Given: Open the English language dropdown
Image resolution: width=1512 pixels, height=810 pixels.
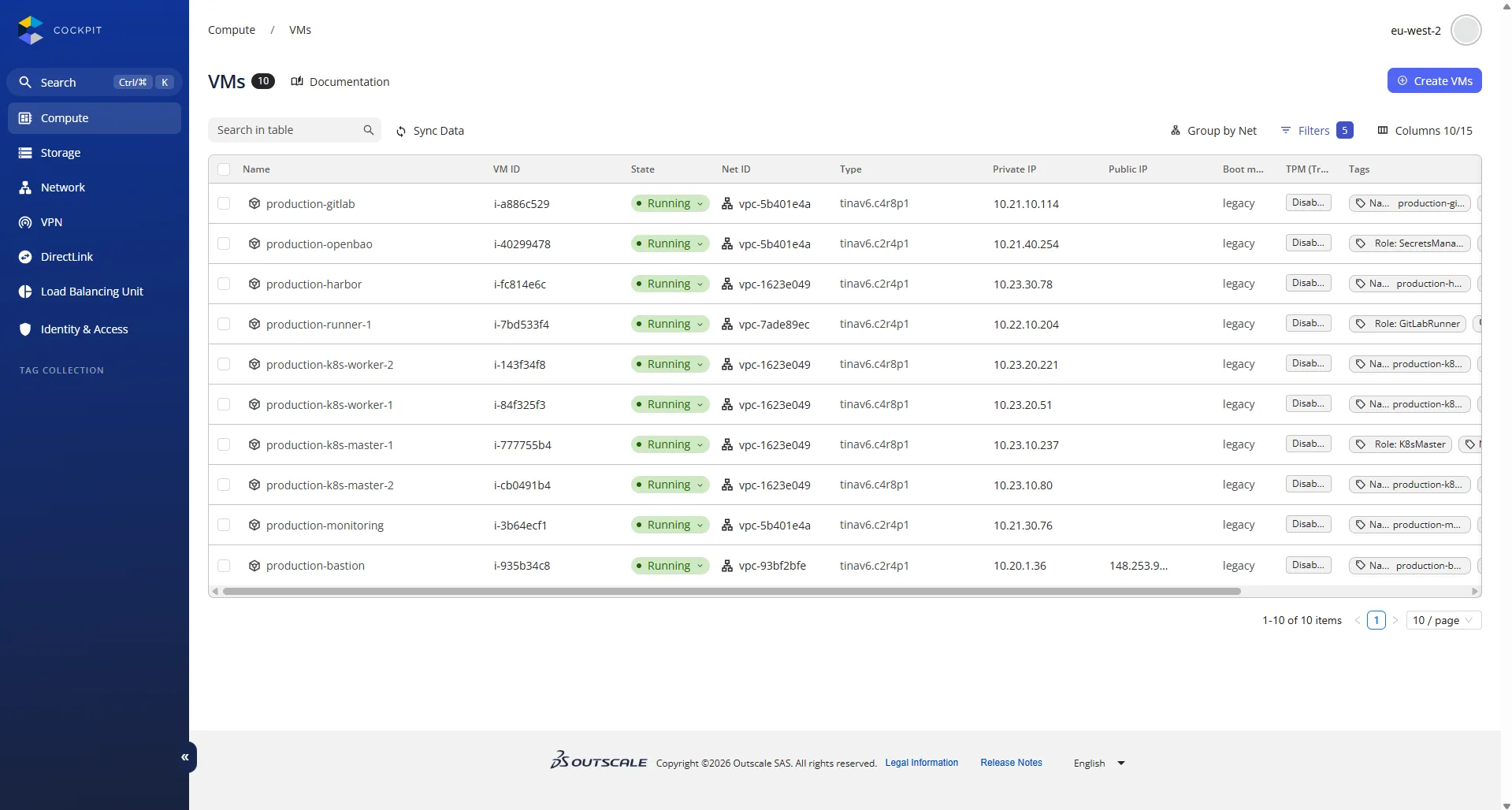Looking at the screenshot, I should (x=1099, y=763).
